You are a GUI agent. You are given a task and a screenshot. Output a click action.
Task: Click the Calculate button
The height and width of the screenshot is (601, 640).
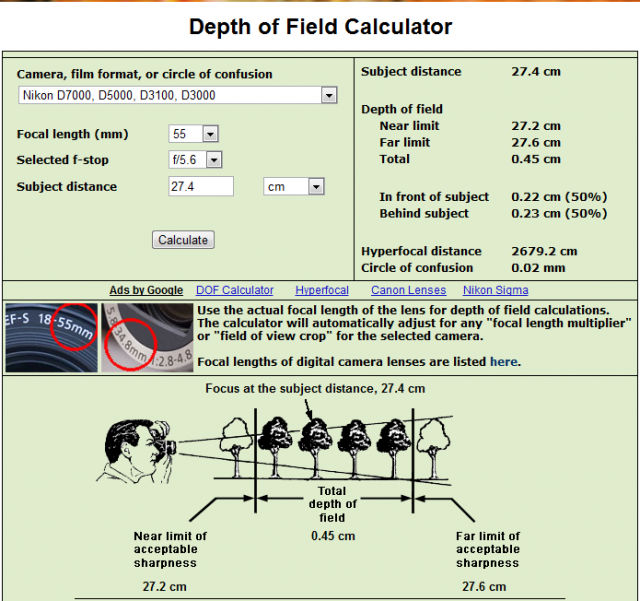click(x=183, y=240)
